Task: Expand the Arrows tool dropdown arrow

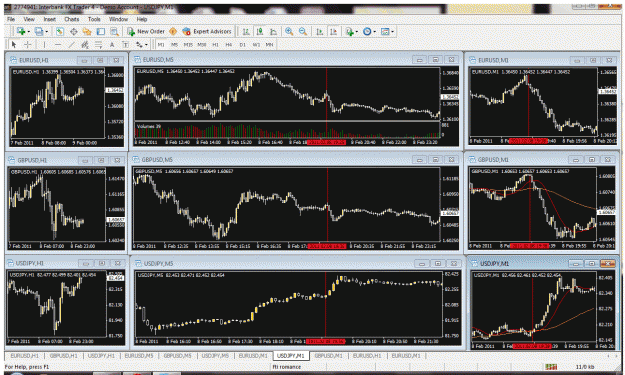Action: click(x=146, y=45)
